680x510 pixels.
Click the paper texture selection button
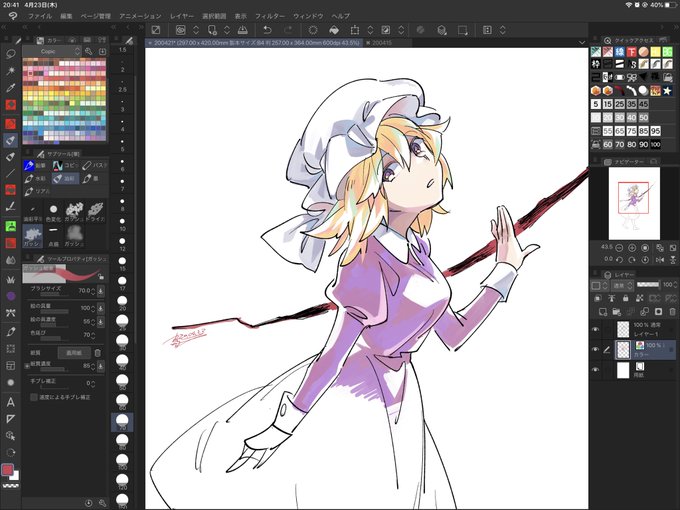pyautogui.click(x=74, y=353)
